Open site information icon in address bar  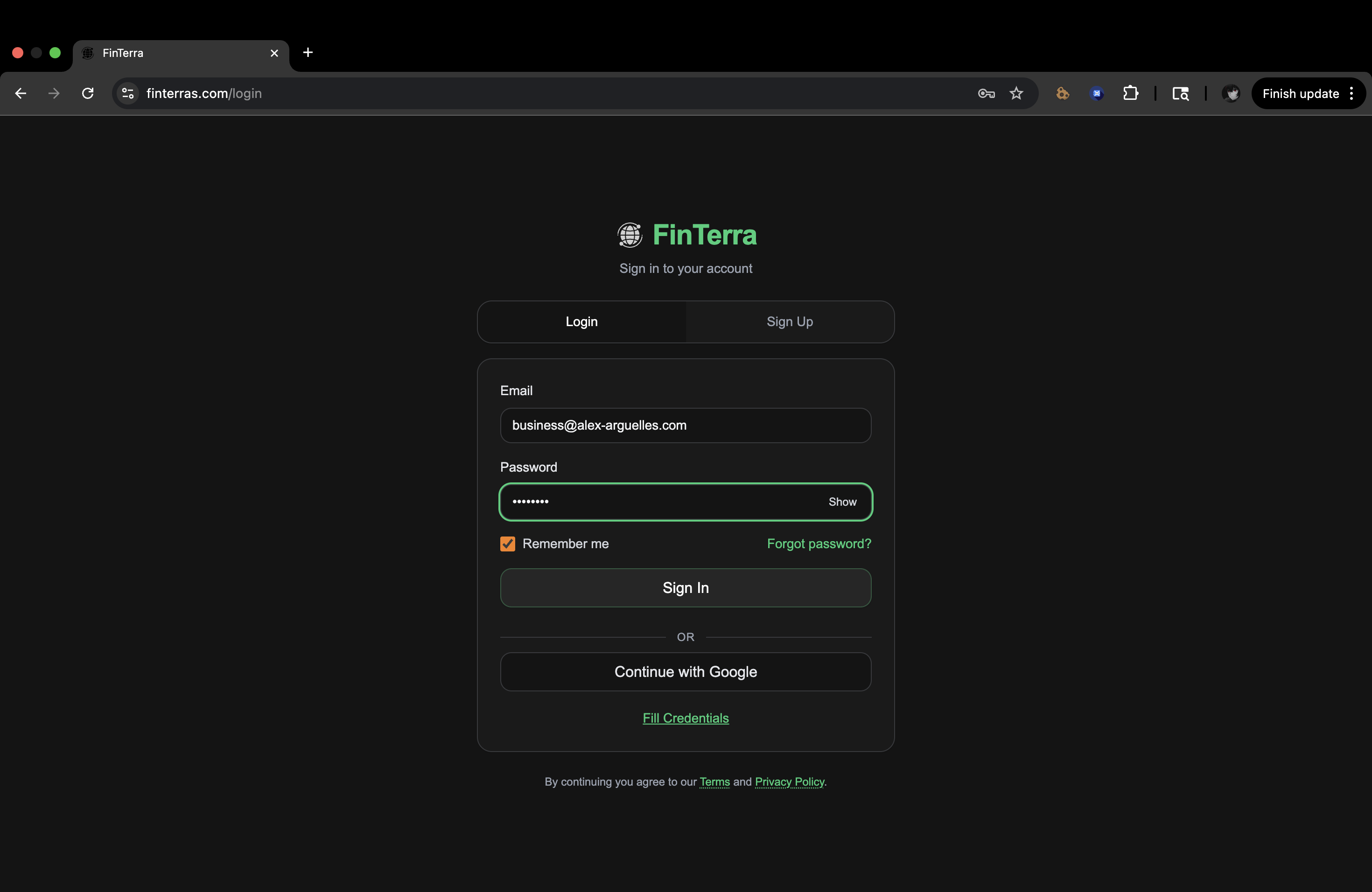(x=128, y=93)
